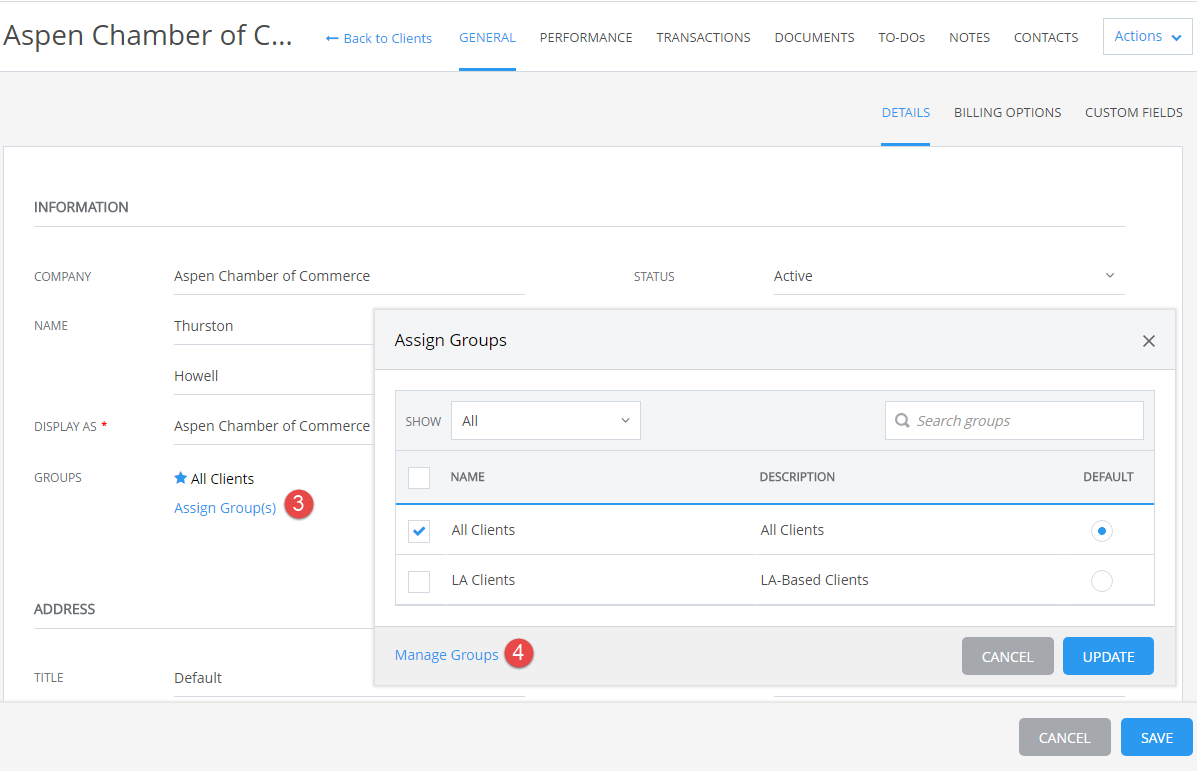The image size is (1197, 771).
Task: Click the UPDATE button in the dialog
Action: (x=1107, y=655)
